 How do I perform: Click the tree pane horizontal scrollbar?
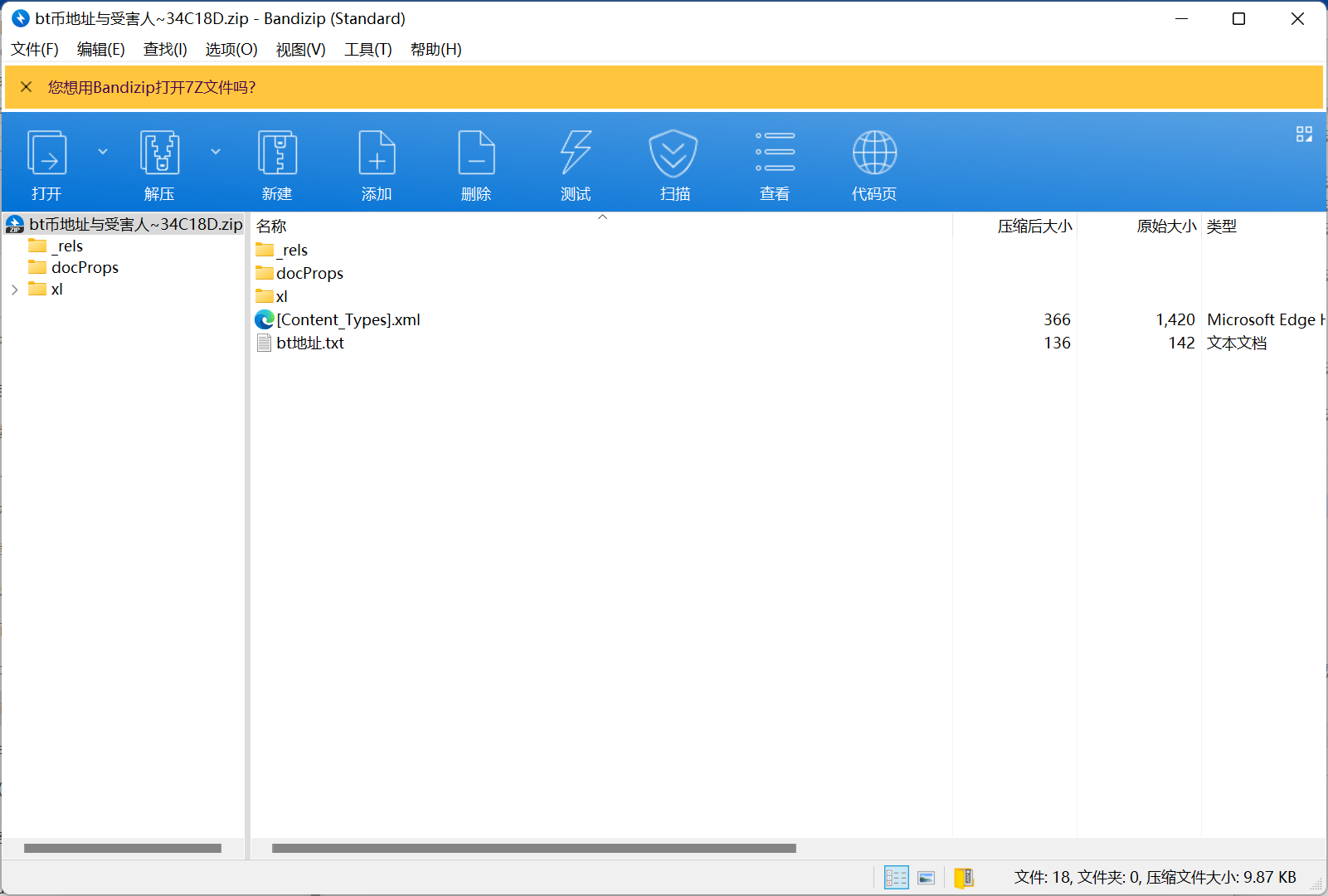(x=123, y=848)
